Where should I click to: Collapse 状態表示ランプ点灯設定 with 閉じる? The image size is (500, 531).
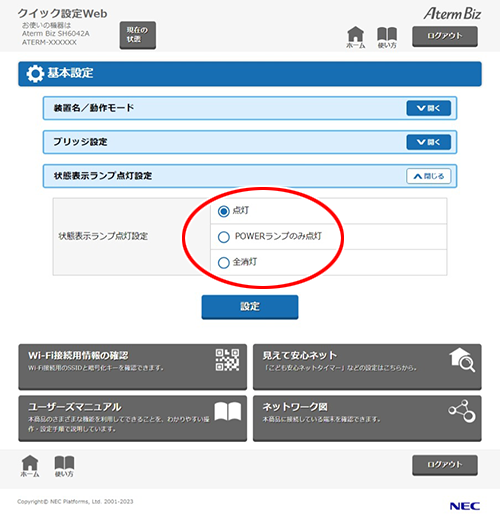tap(429, 176)
